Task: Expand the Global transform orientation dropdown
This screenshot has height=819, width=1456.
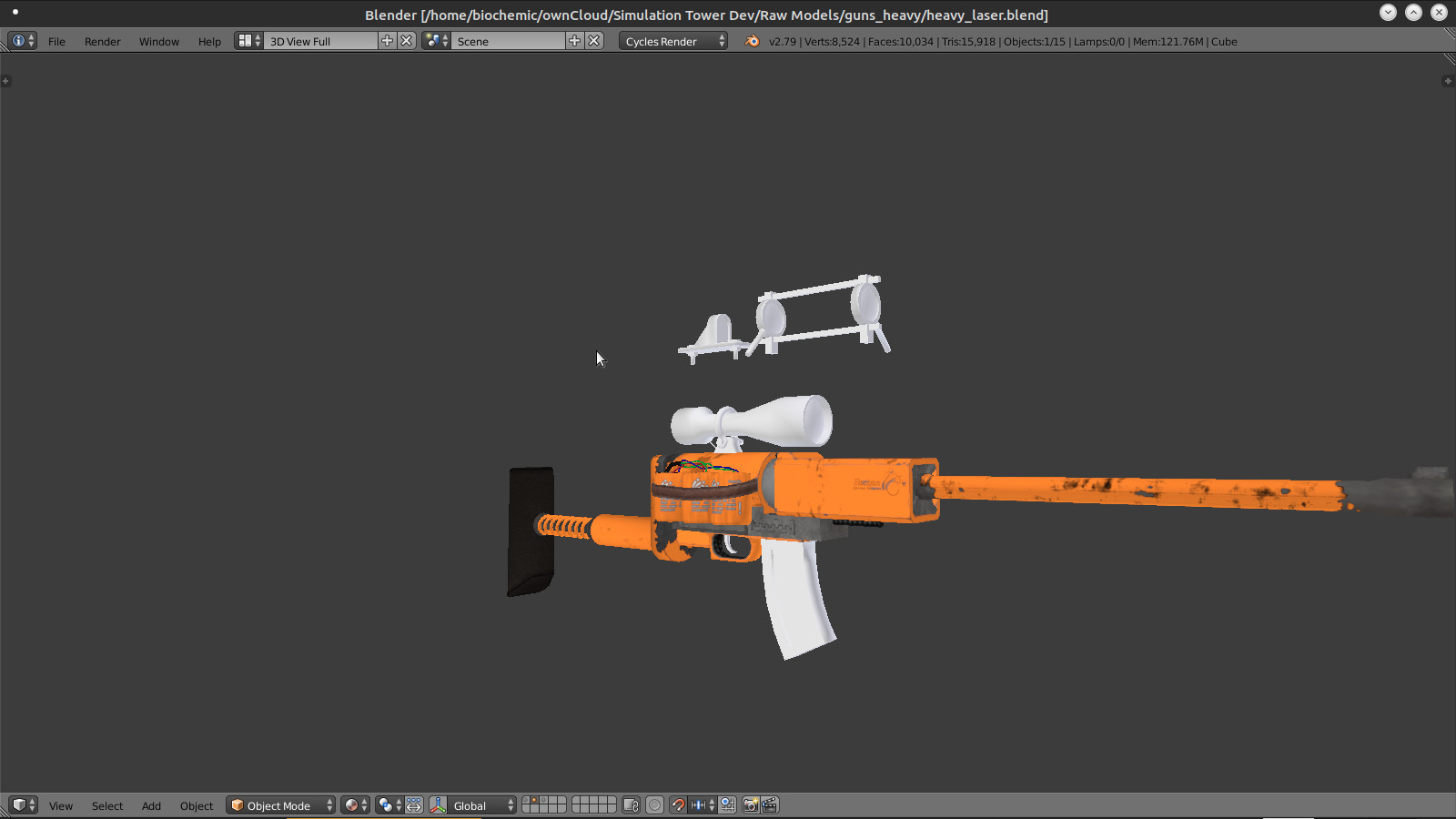Action: [x=482, y=805]
